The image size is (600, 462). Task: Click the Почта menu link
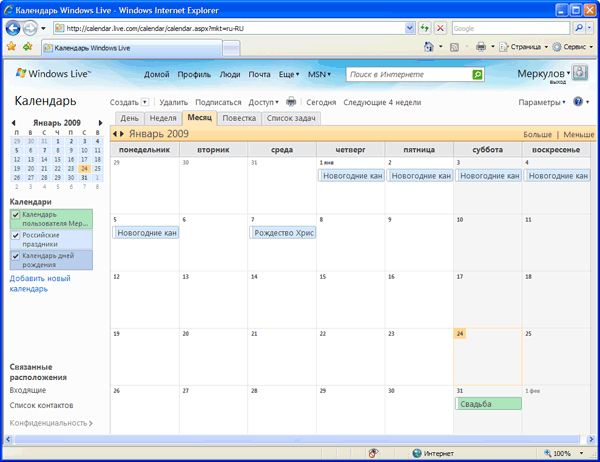point(259,74)
